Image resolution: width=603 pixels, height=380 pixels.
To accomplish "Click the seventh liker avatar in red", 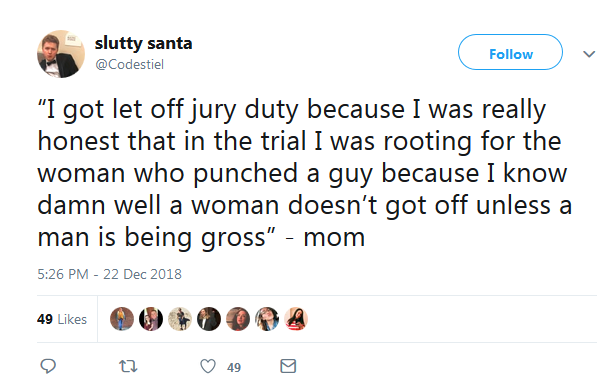I will click(296, 319).
